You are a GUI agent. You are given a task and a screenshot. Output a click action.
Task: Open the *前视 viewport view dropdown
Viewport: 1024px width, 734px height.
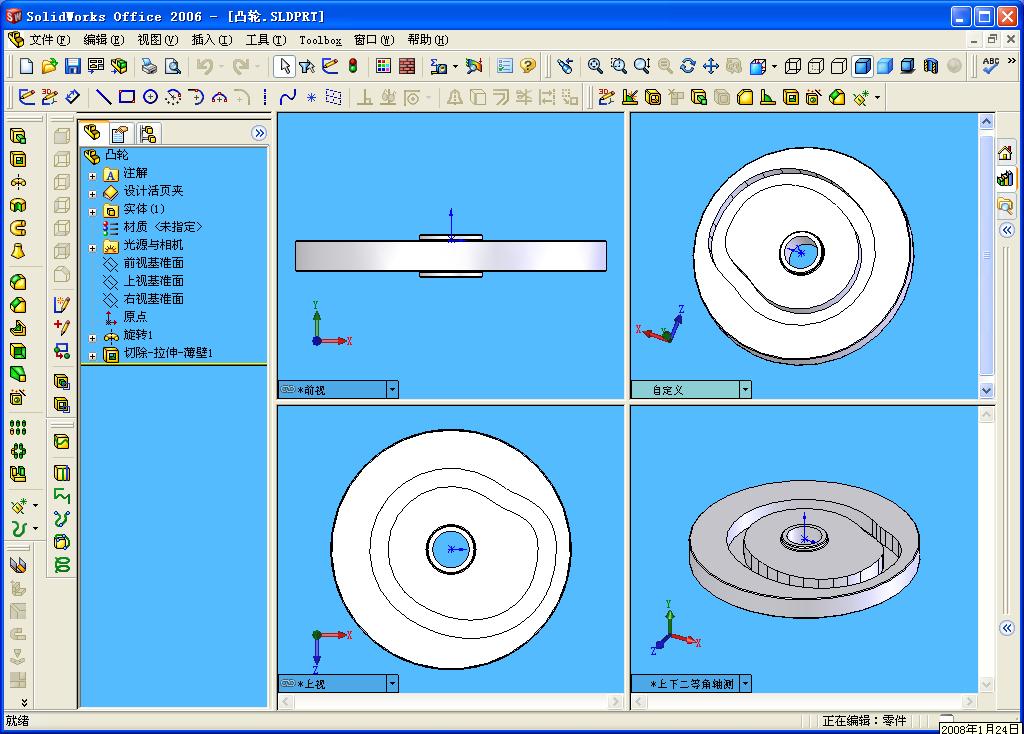[392, 390]
